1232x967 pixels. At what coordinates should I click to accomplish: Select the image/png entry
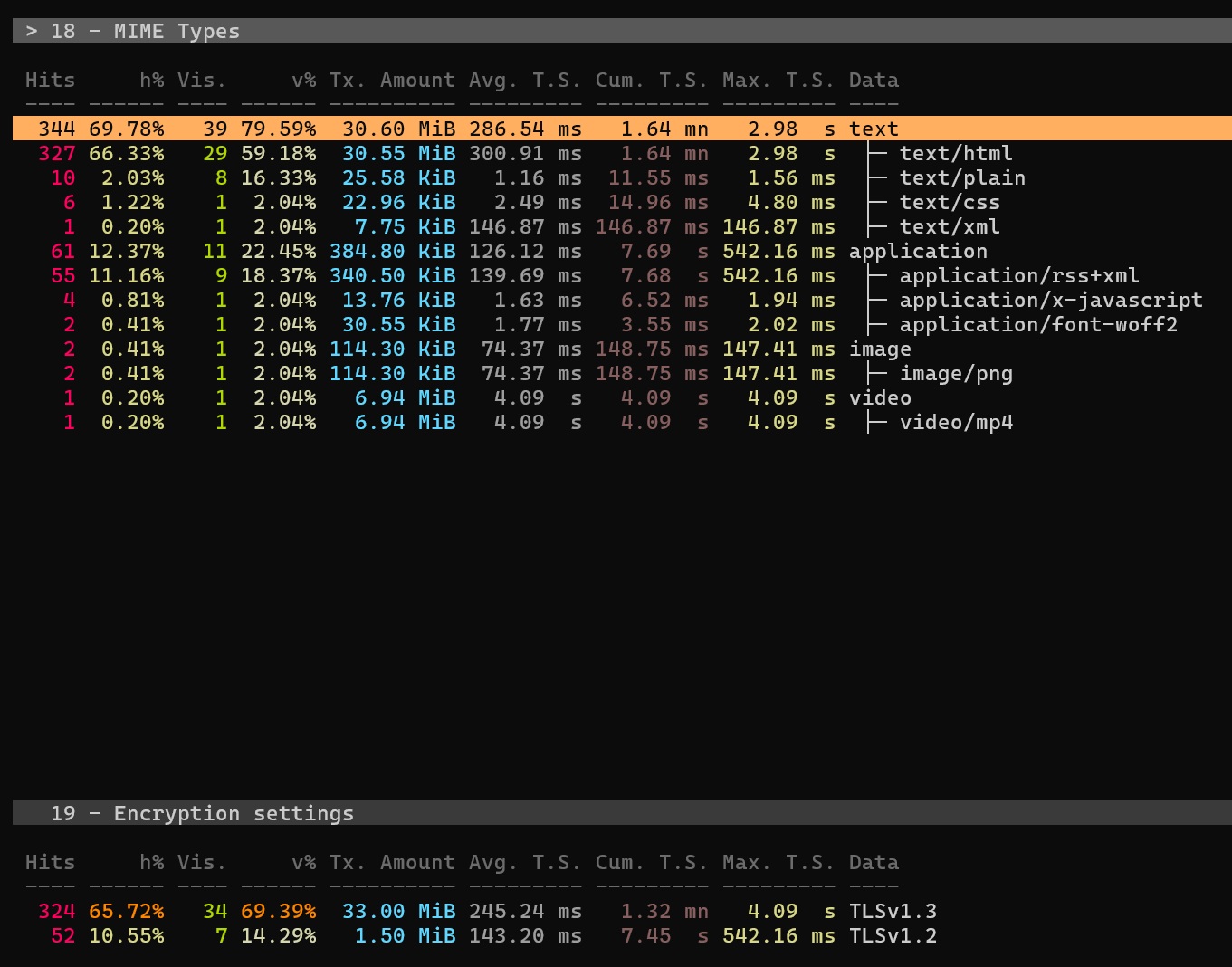coord(955,373)
